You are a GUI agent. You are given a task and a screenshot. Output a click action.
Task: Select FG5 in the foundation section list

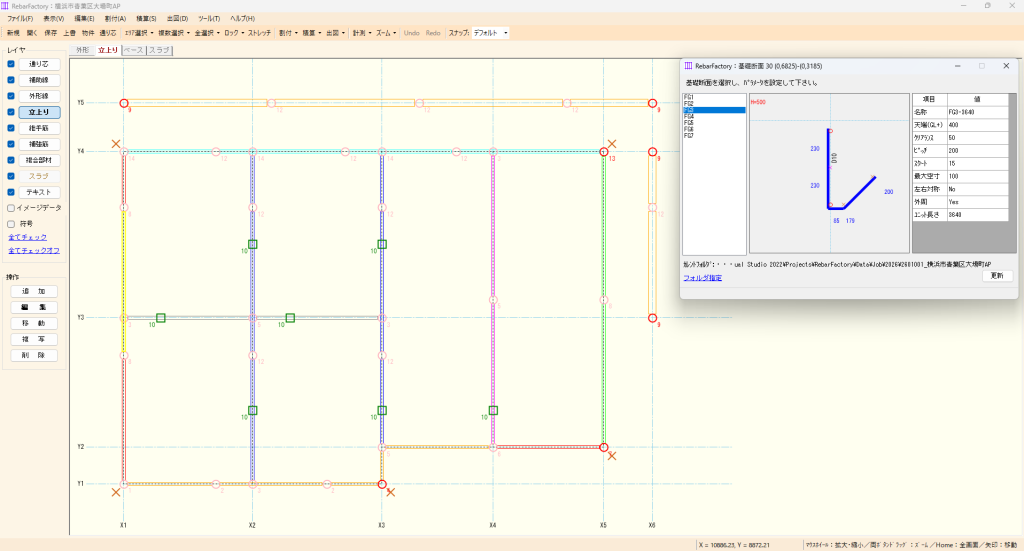click(689, 123)
